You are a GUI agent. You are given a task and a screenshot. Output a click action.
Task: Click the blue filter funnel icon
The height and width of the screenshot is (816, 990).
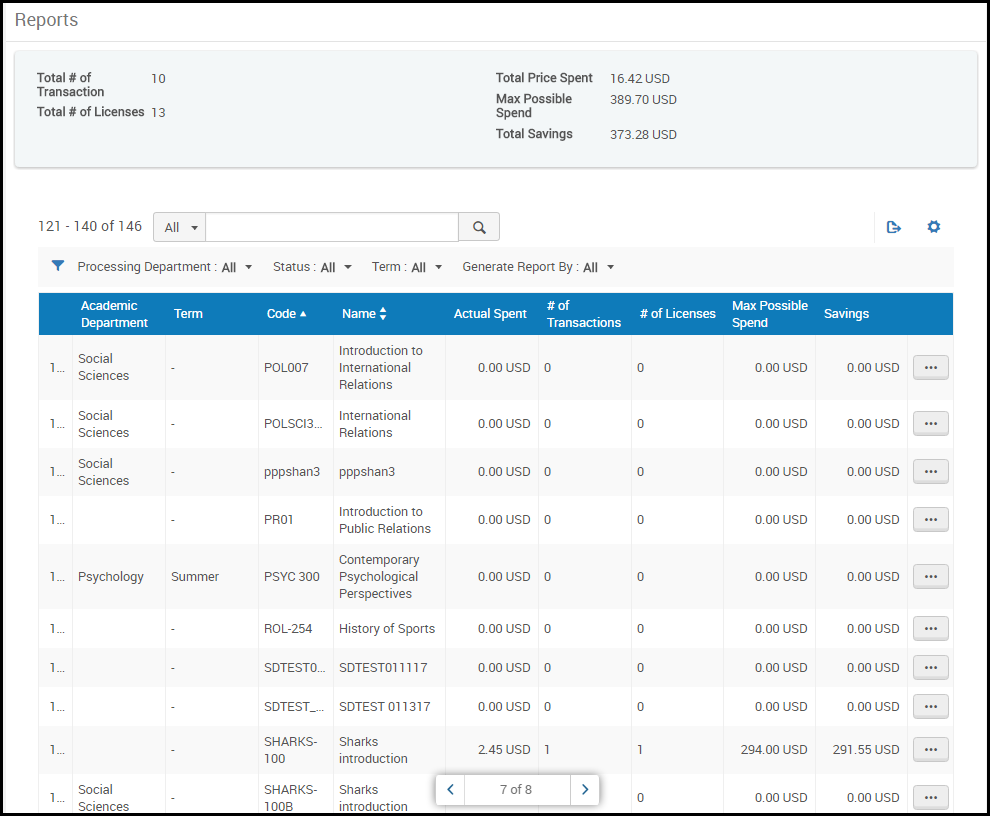tap(58, 266)
